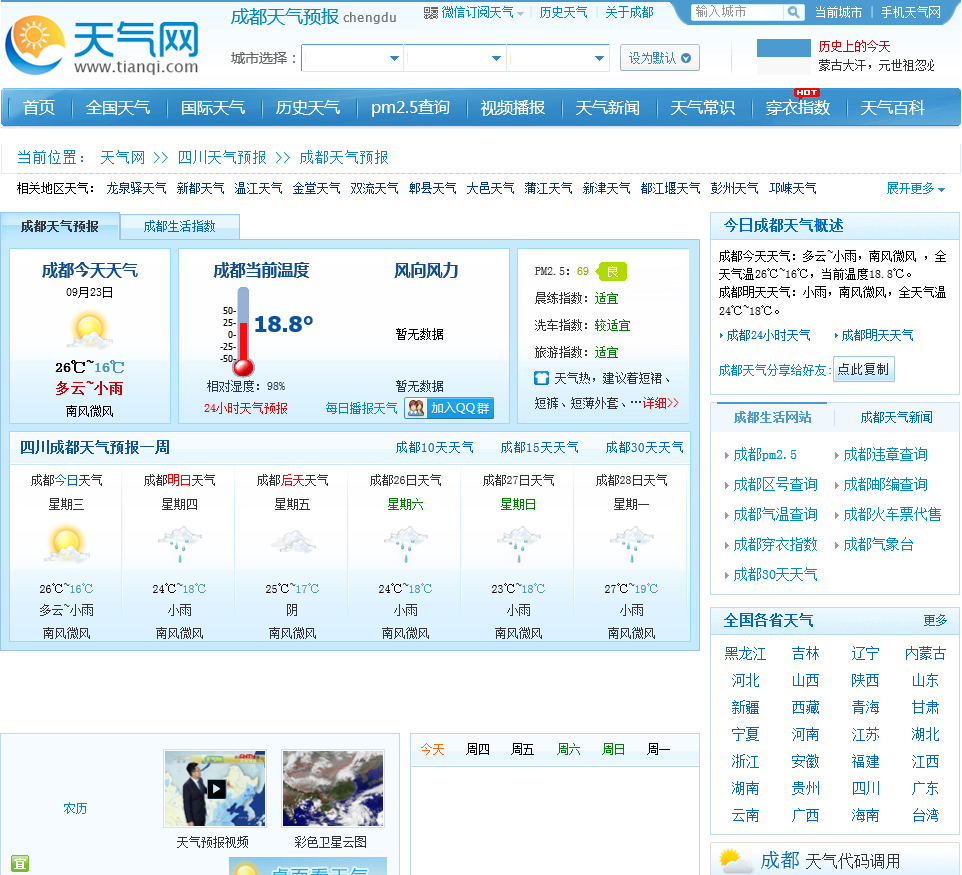Open the second city selection dropdown
The width and height of the screenshot is (962, 875).
455,58
